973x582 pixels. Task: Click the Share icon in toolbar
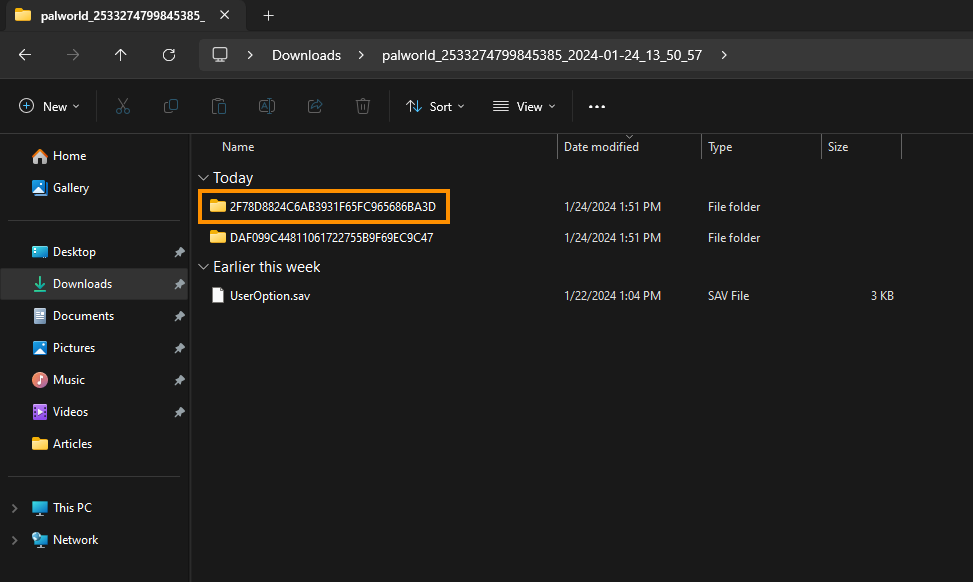[x=315, y=107]
